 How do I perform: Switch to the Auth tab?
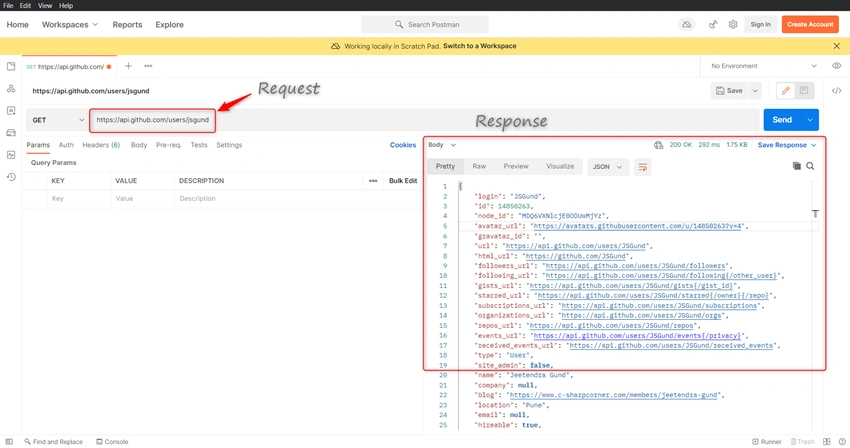pos(66,145)
